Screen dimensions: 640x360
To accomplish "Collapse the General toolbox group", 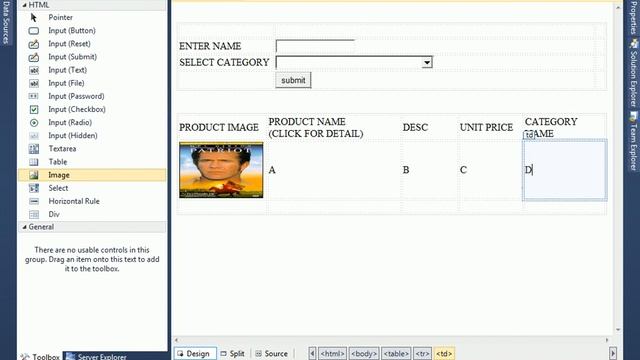I will (x=24, y=227).
